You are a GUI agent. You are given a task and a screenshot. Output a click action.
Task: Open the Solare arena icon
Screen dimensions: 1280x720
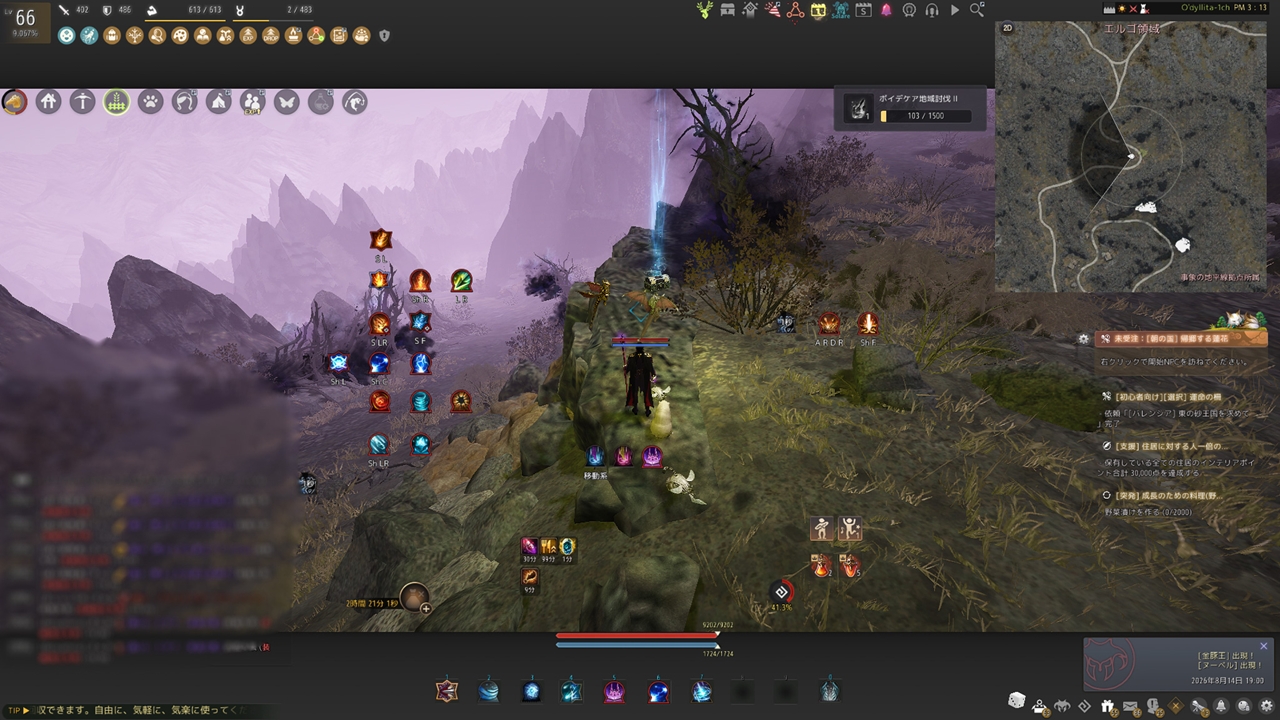(840, 10)
